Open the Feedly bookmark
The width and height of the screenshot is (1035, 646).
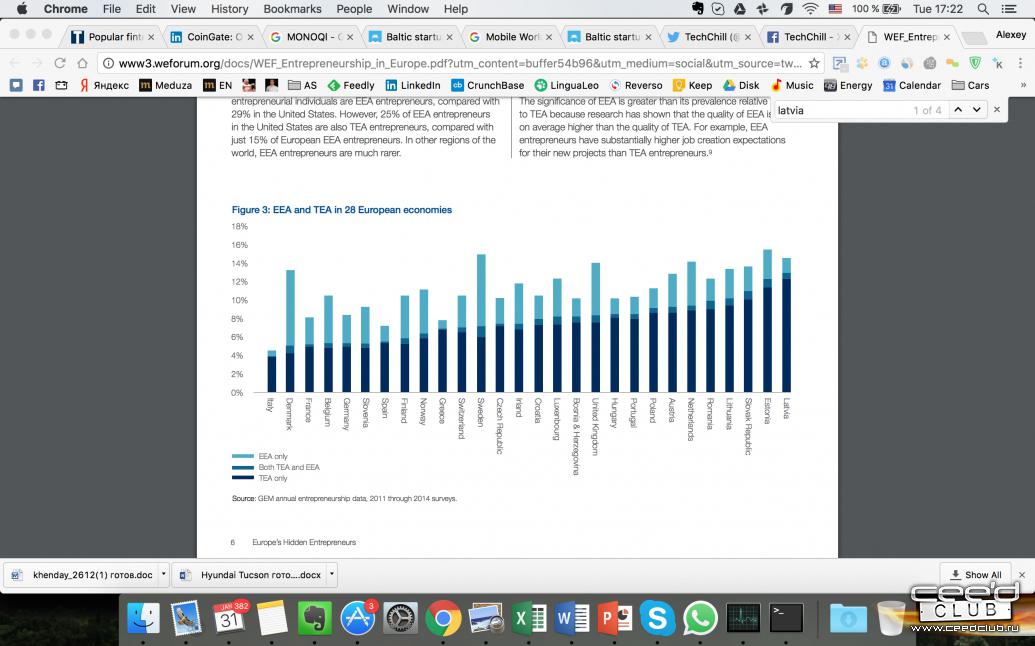[351, 85]
